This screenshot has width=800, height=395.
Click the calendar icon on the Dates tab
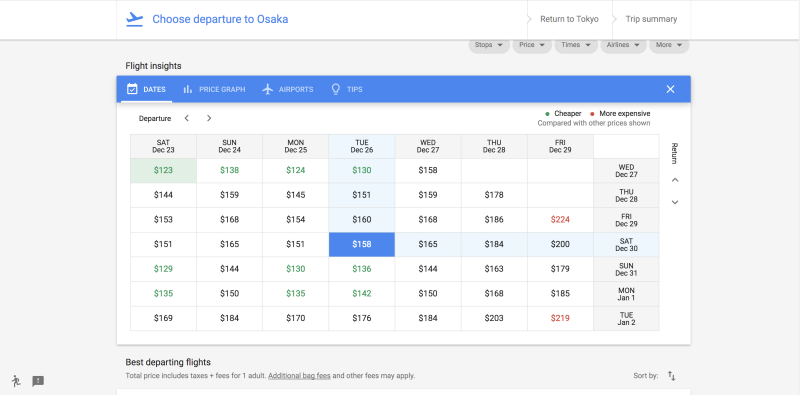pos(132,89)
